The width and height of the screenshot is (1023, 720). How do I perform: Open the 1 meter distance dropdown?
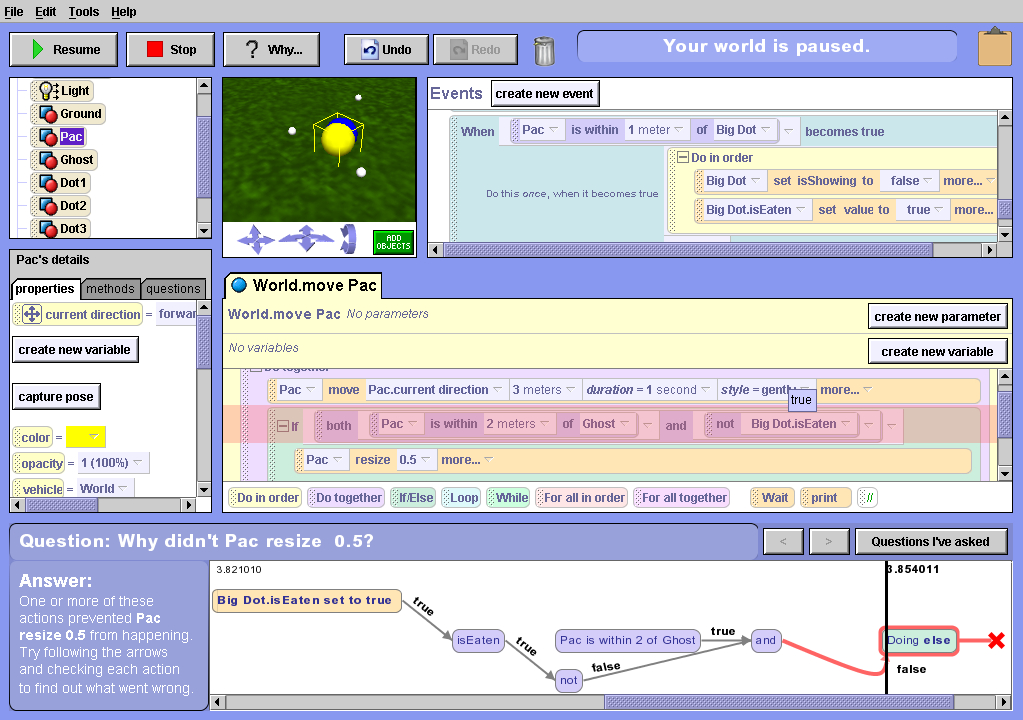coord(656,130)
